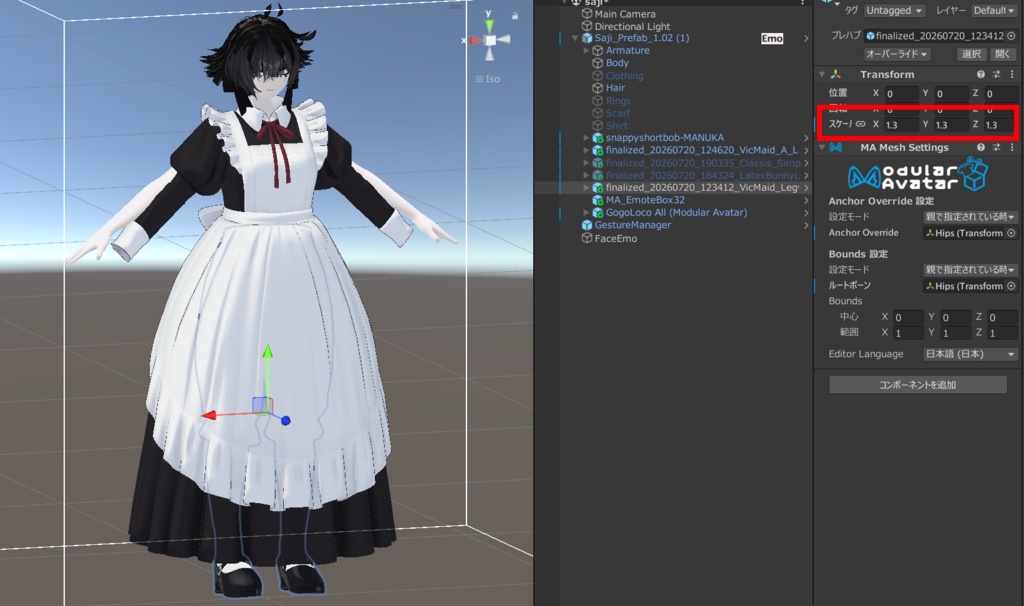Image resolution: width=1024 pixels, height=606 pixels.
Task: Click the 選択 prefab button
Action: click(971, 54)
